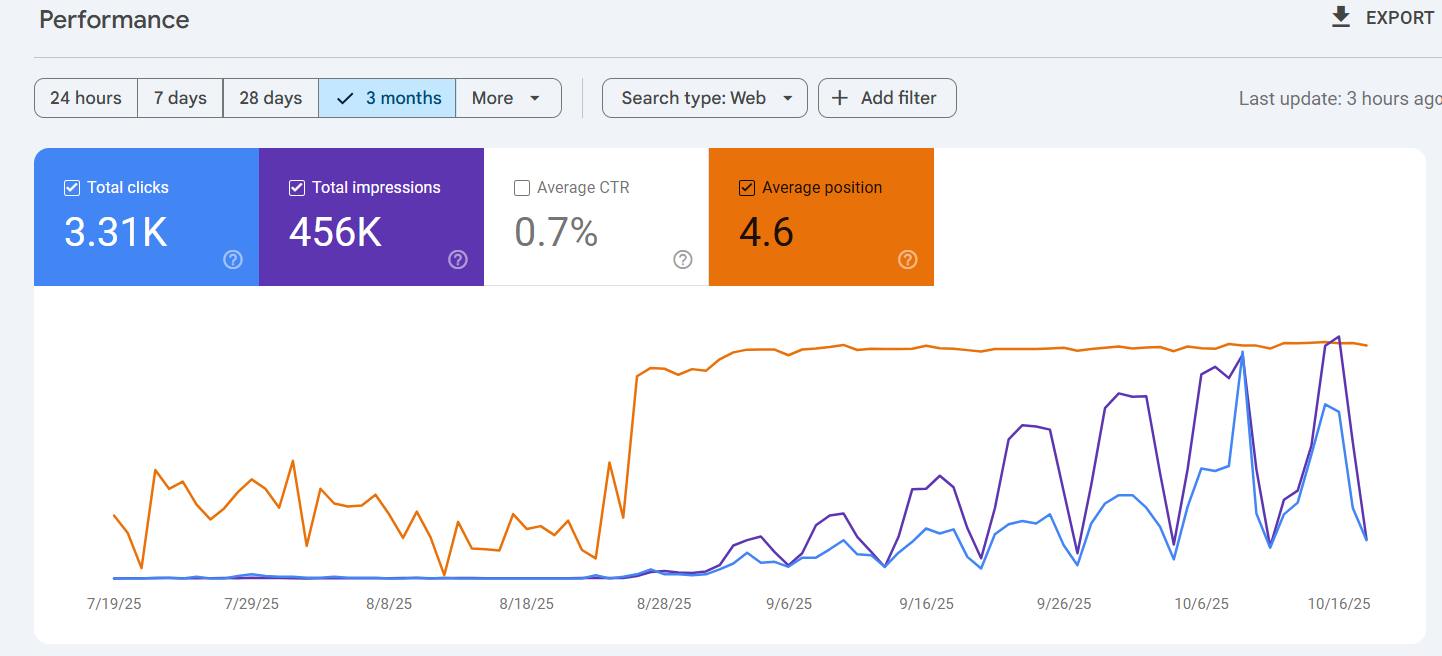The image size is (1442, 656).
Task: Switch to the 7 days view
Action: [x=180, y=98]
